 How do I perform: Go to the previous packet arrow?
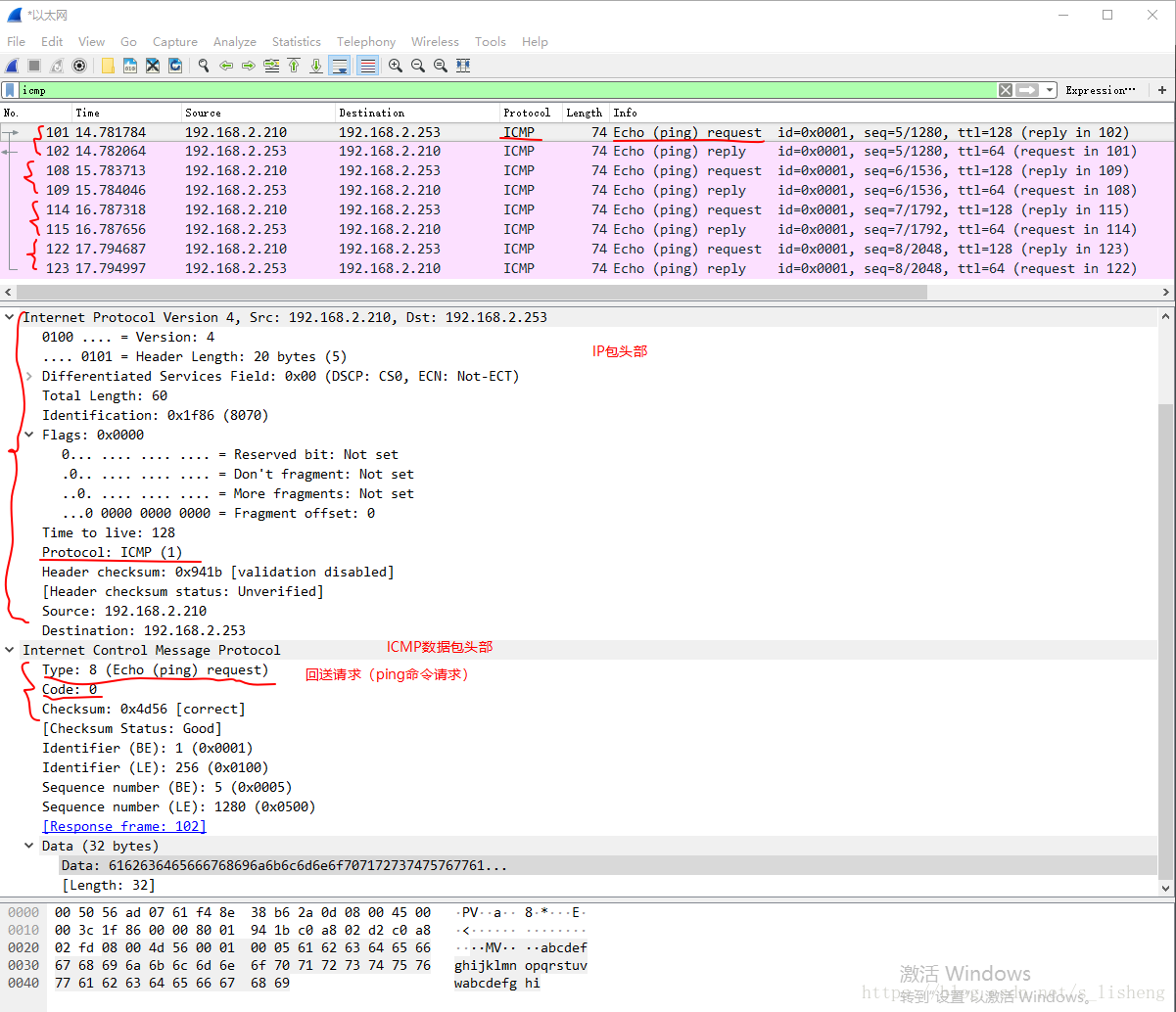226,66
